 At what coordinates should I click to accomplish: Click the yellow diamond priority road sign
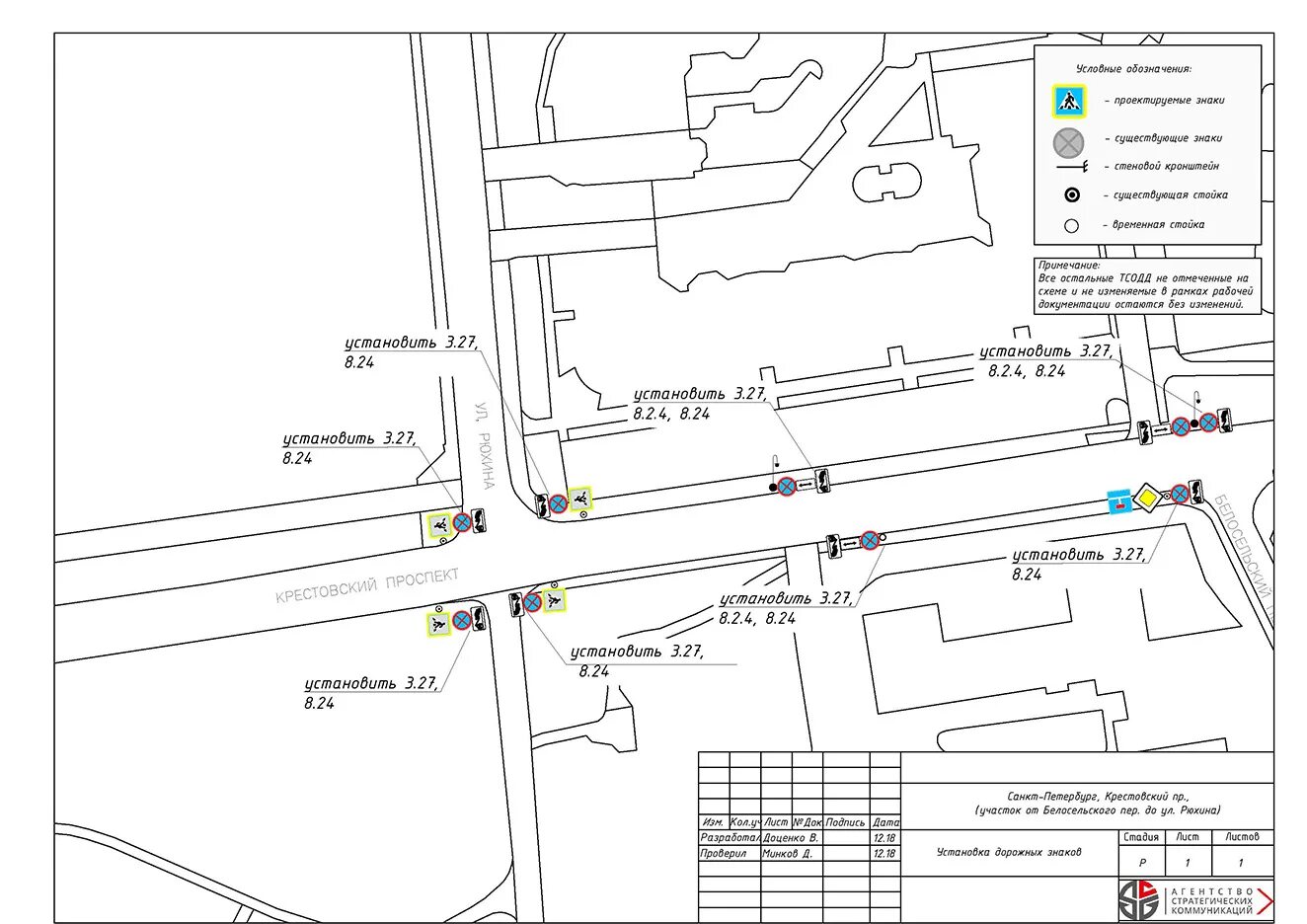point(1147,500)
